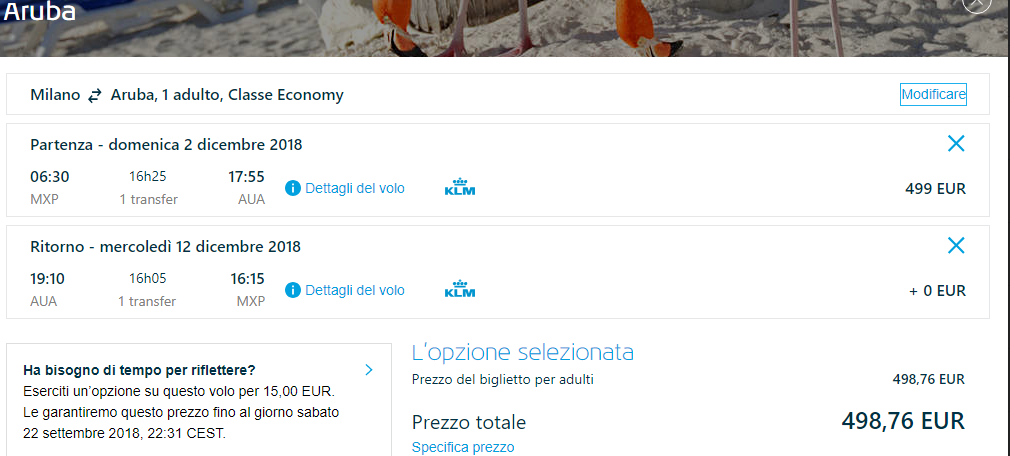Expand the time-to-think option chevron
1010x456 pixels.
[x=368, y=370]
